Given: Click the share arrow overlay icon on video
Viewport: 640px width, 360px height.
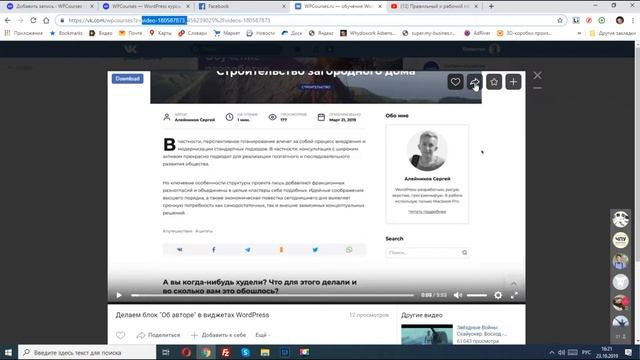Looking at the screenshot, I should pyautogui.click(x=475, y=82).
